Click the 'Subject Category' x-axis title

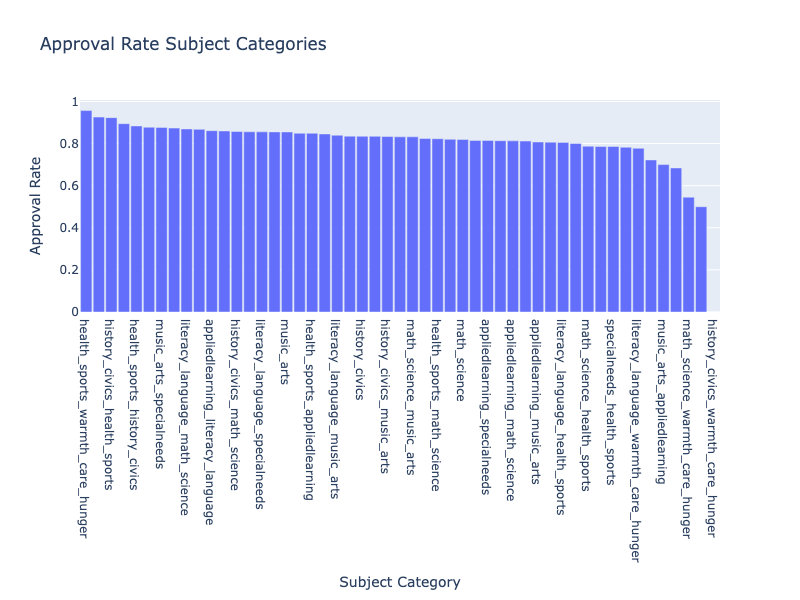(x=400, y=582)
